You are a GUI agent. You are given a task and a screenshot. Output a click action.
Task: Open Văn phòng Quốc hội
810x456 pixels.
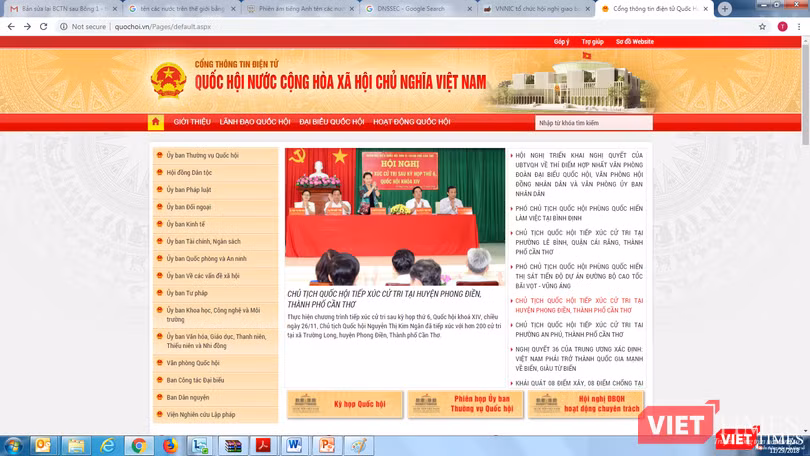(193, 363)
